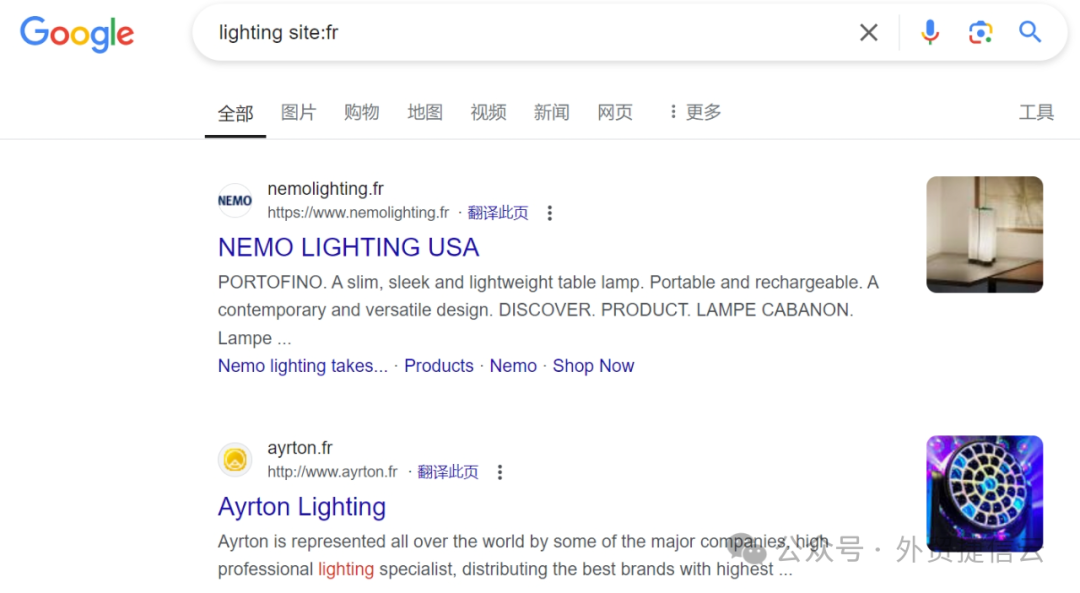Switch to the 图片 (Images) tab
This screenshot has height=593, width=1080.
pyautogui.click(x=298, y=112)
